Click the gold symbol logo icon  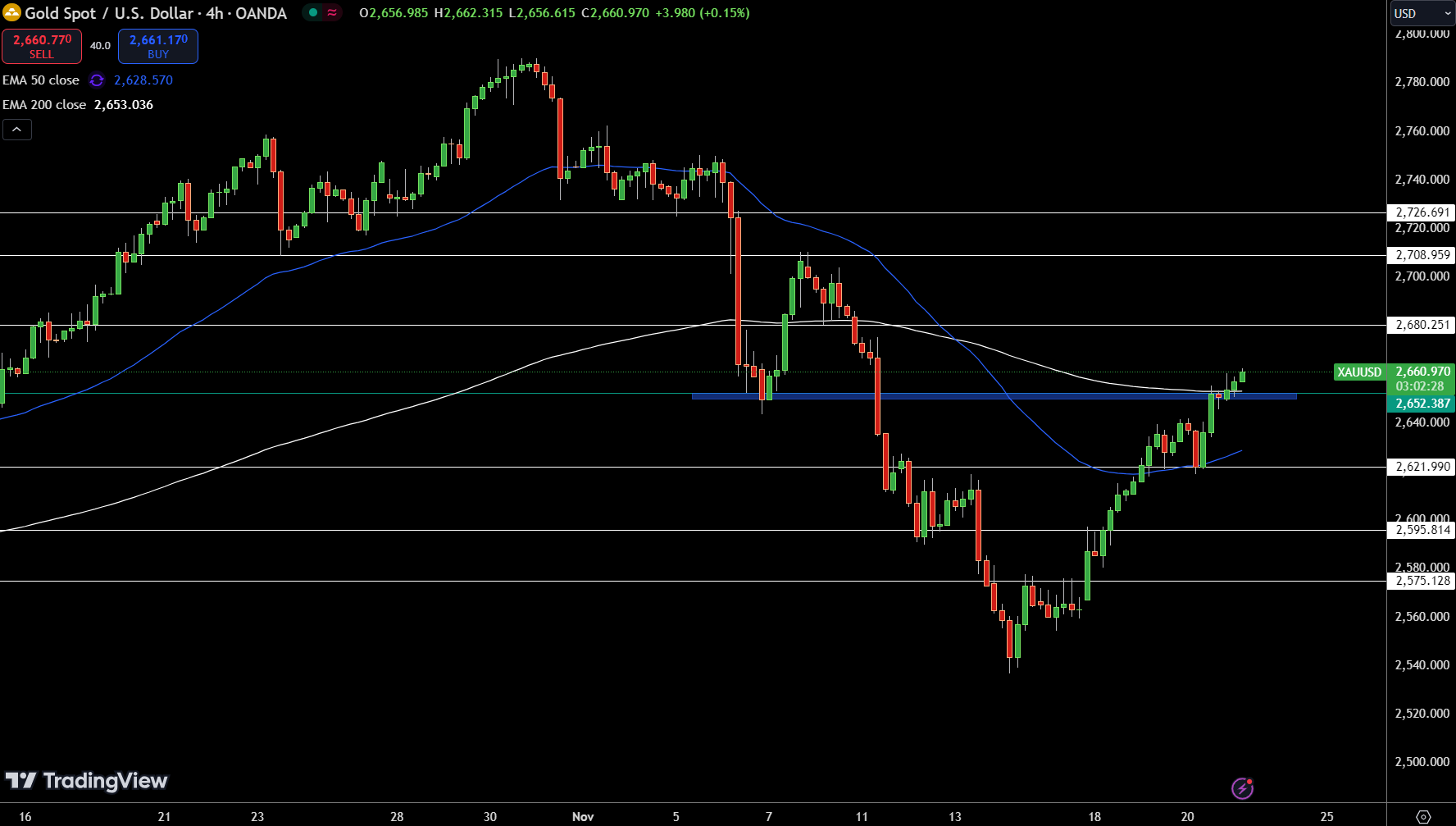[11, 13]
